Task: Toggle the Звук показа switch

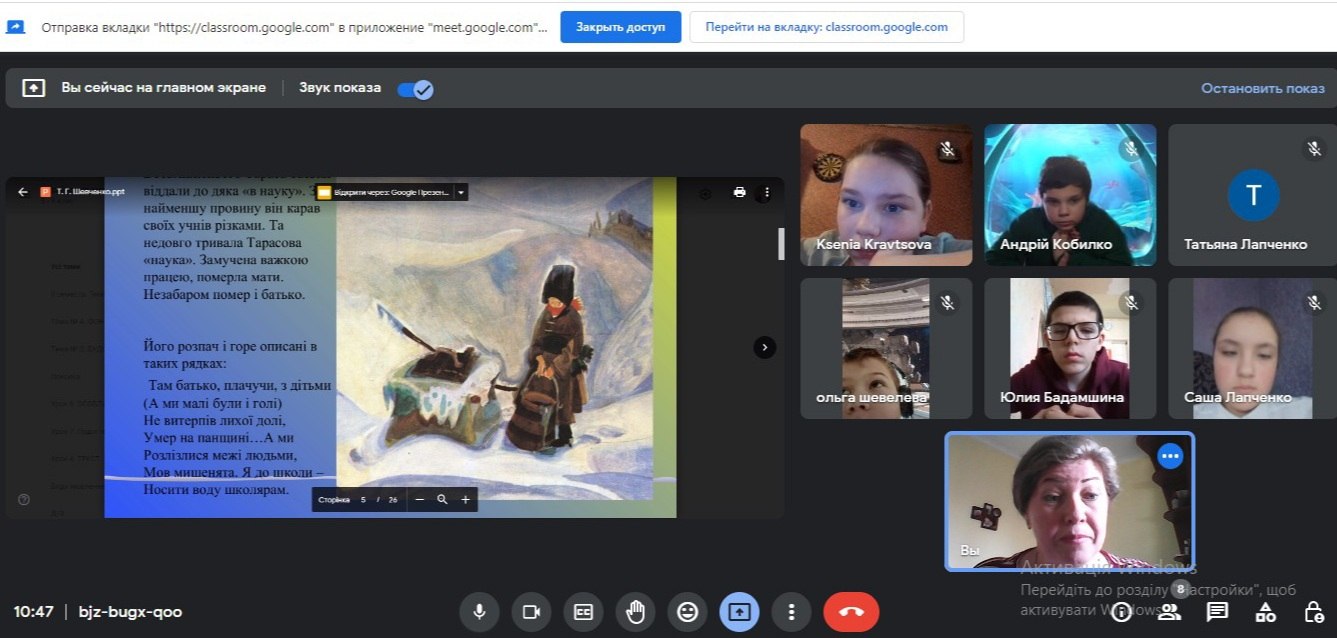Action: (x=415, y=89)
